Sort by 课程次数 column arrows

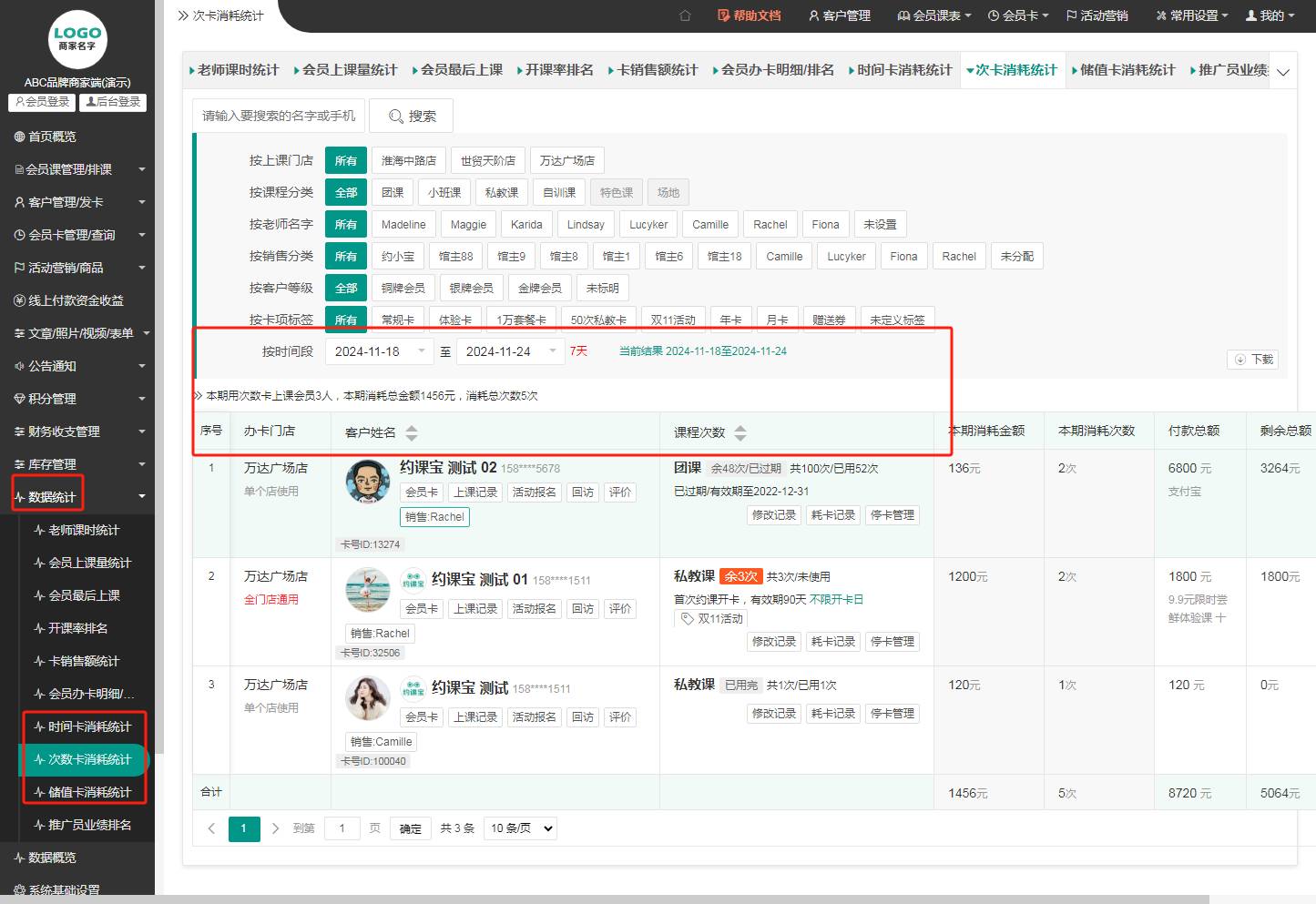coord(740,432)
